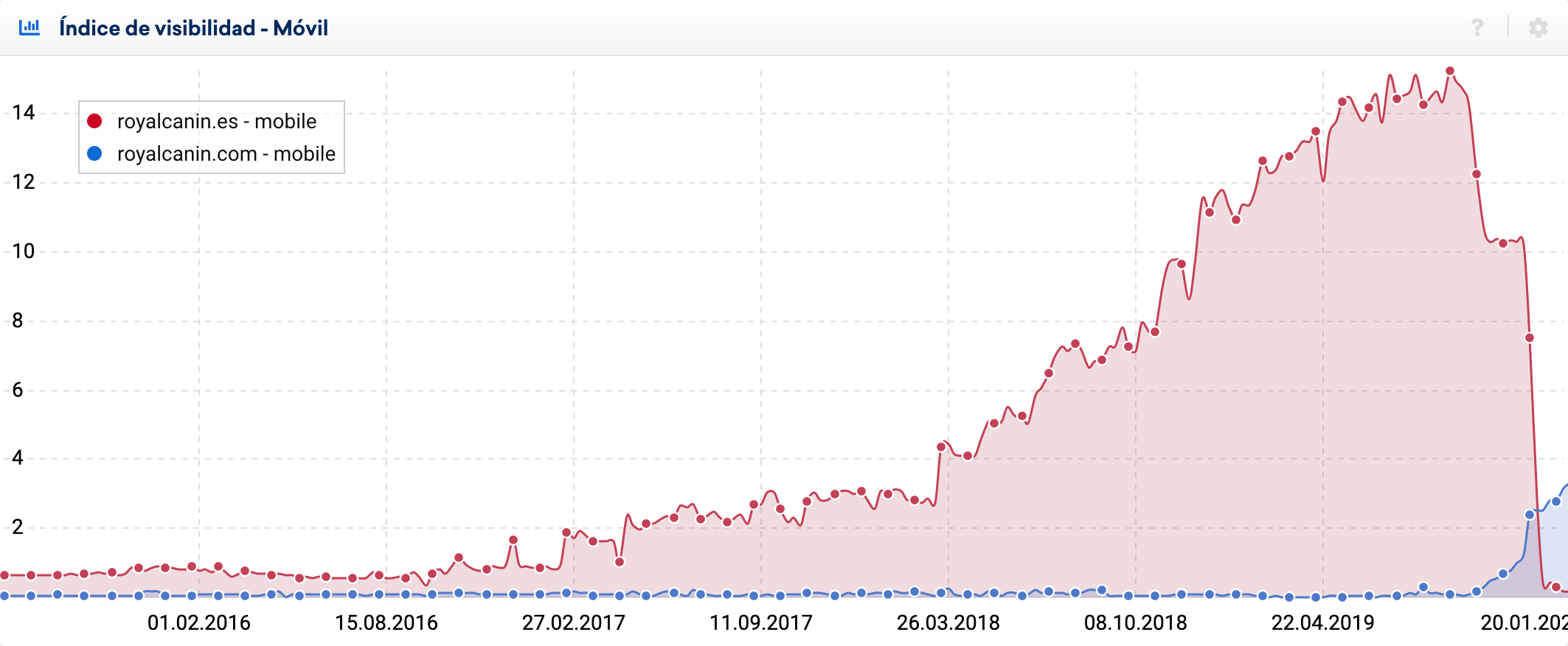
Task: Click the 08.10.2018 date label
Action: click(1135, 623)
